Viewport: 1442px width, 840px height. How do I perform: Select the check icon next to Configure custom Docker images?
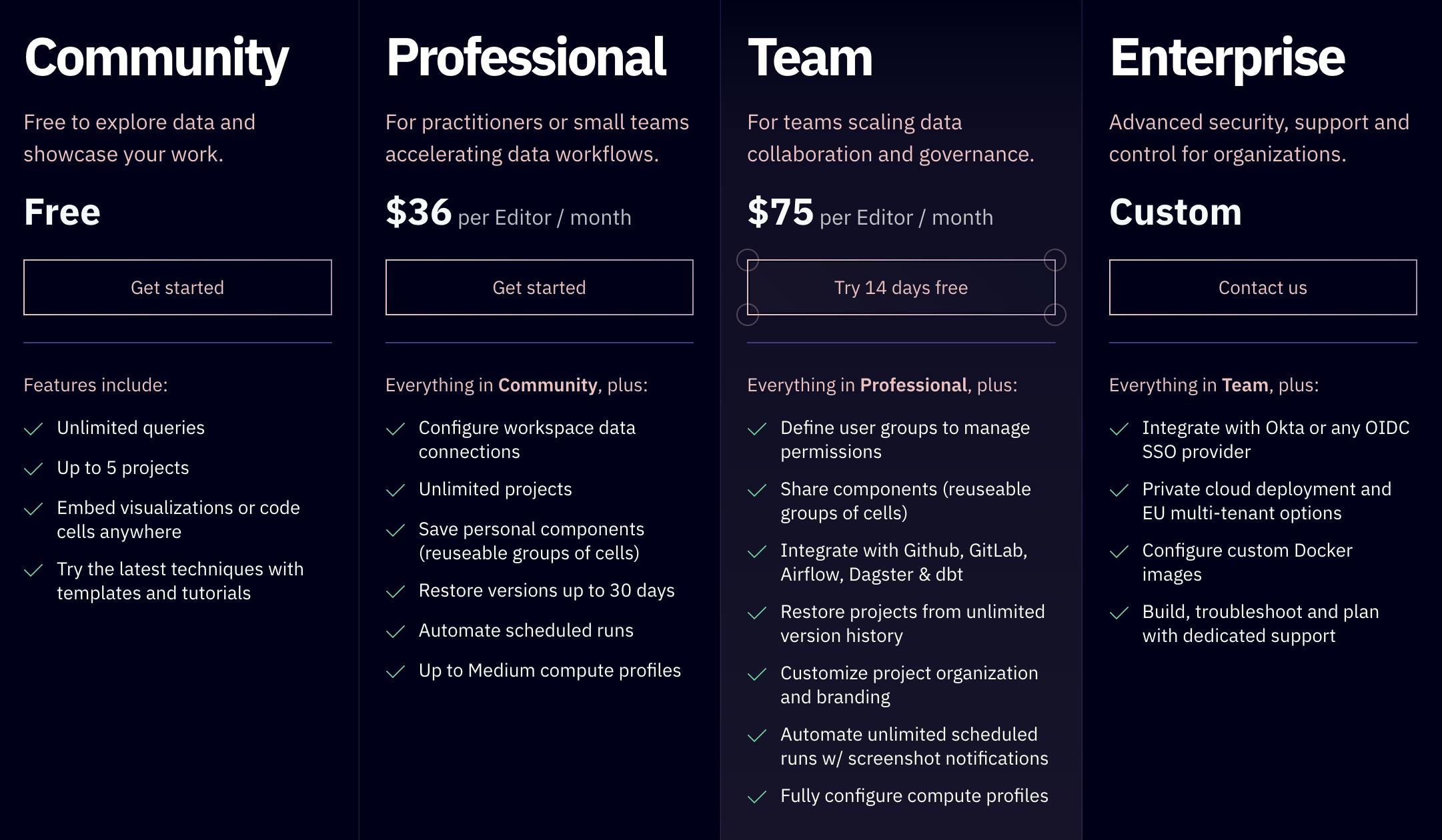point(1119,551)
